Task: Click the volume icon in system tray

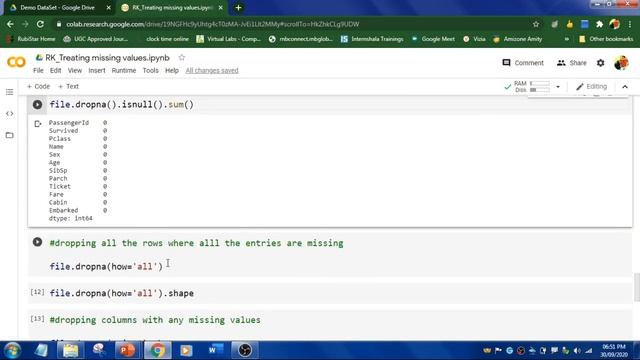Action: pyautogui.click(x=577, y=351)
